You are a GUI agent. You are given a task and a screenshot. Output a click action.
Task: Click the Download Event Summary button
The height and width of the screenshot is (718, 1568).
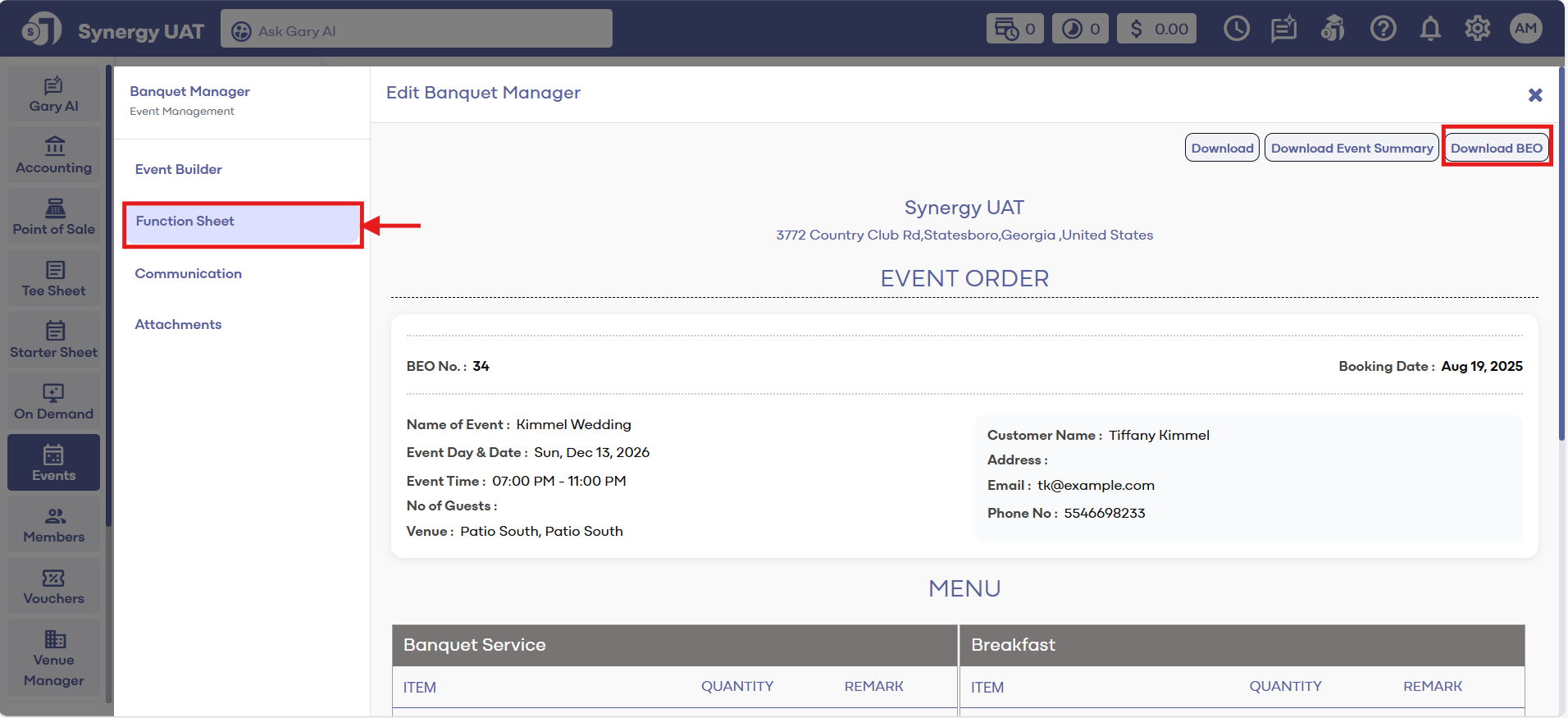pos(1351,148)
